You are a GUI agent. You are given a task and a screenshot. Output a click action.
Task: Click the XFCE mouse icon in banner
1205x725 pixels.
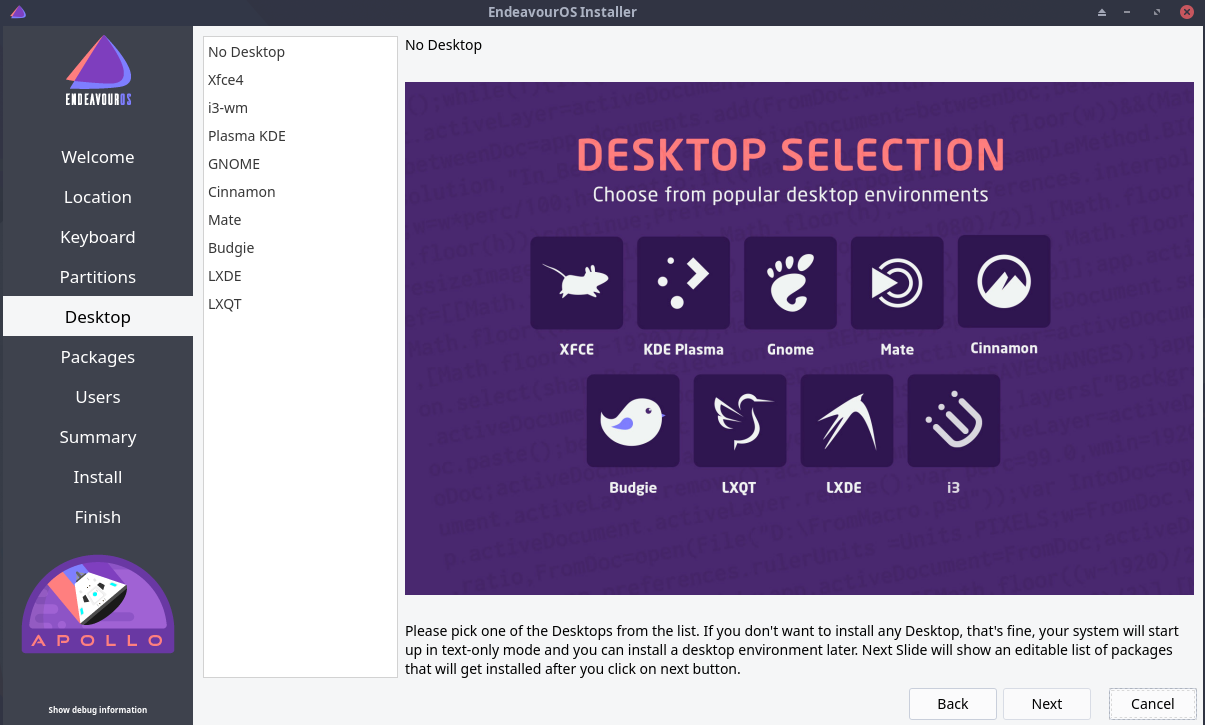pos(576,282)
